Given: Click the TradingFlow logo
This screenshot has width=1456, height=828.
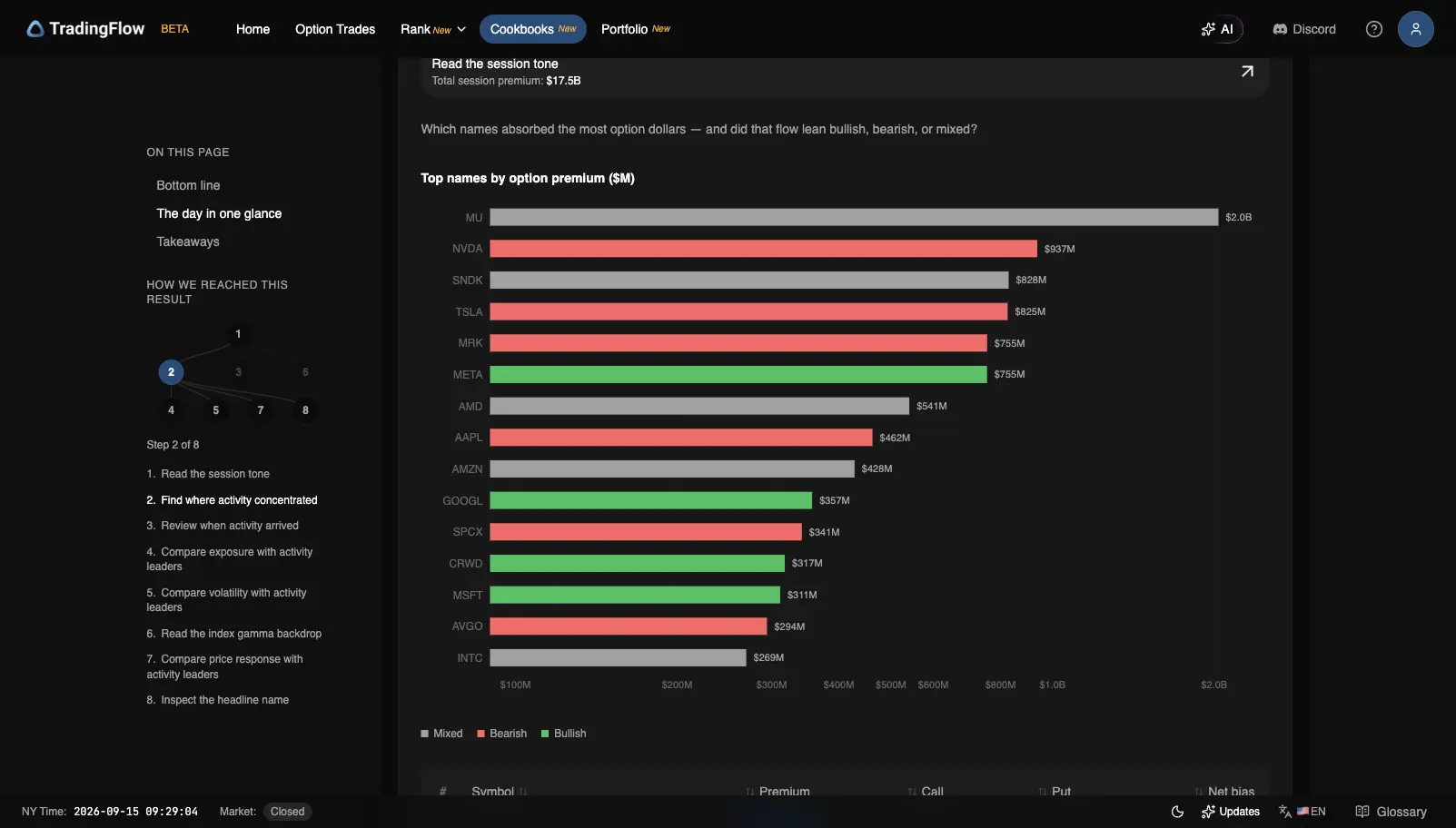Looking at the screenshot, I should (x=85, y=29).
